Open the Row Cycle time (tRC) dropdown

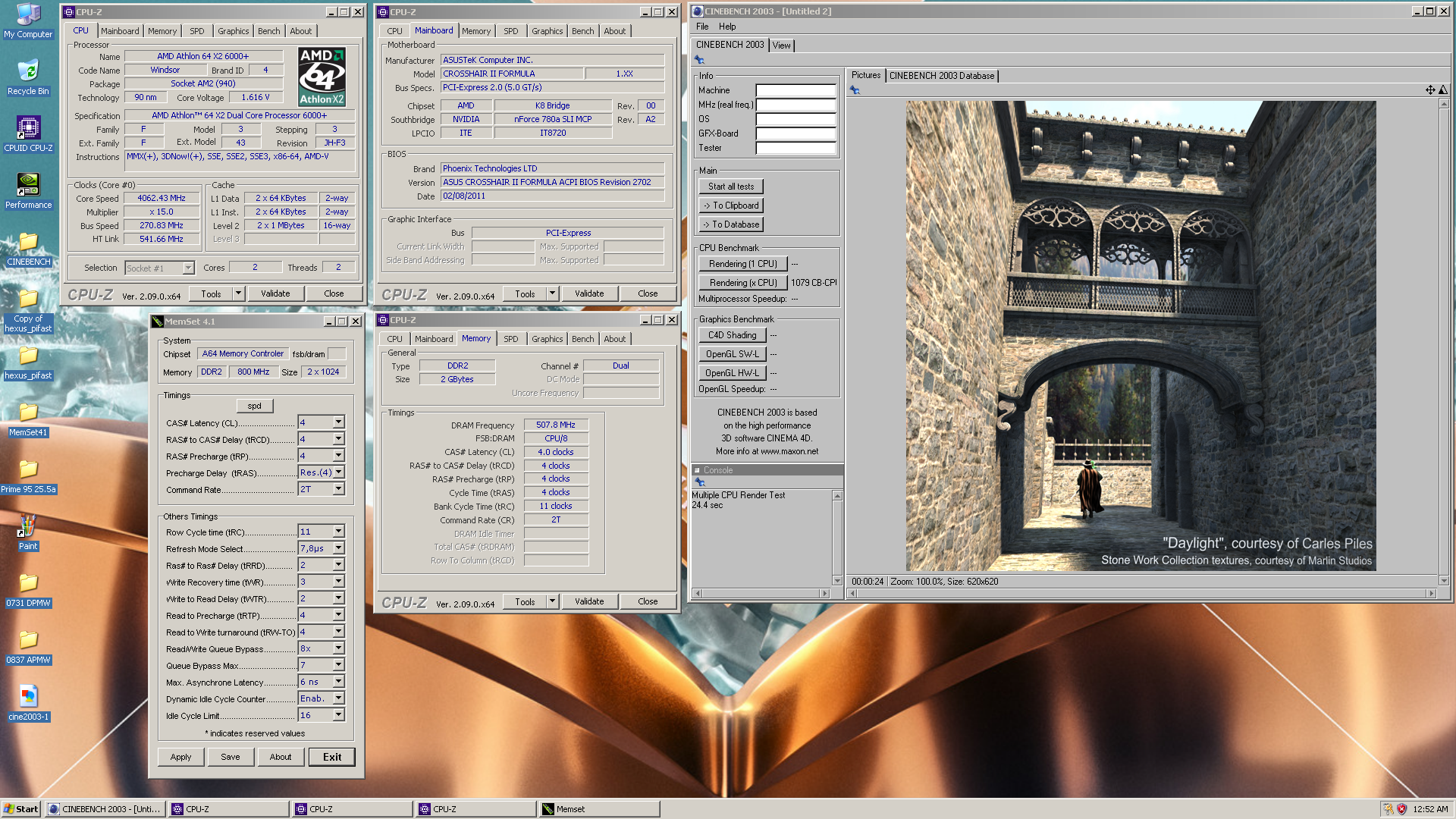point(338,532)
